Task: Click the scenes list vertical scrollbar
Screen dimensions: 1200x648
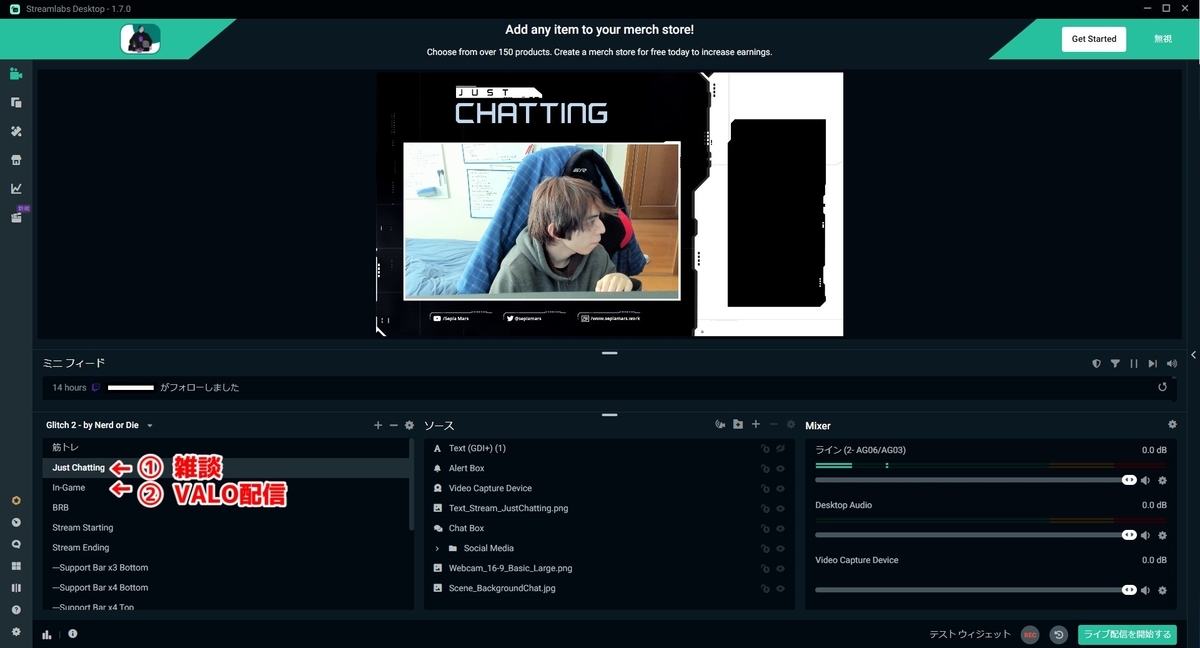Action: [x=412, y=485]
